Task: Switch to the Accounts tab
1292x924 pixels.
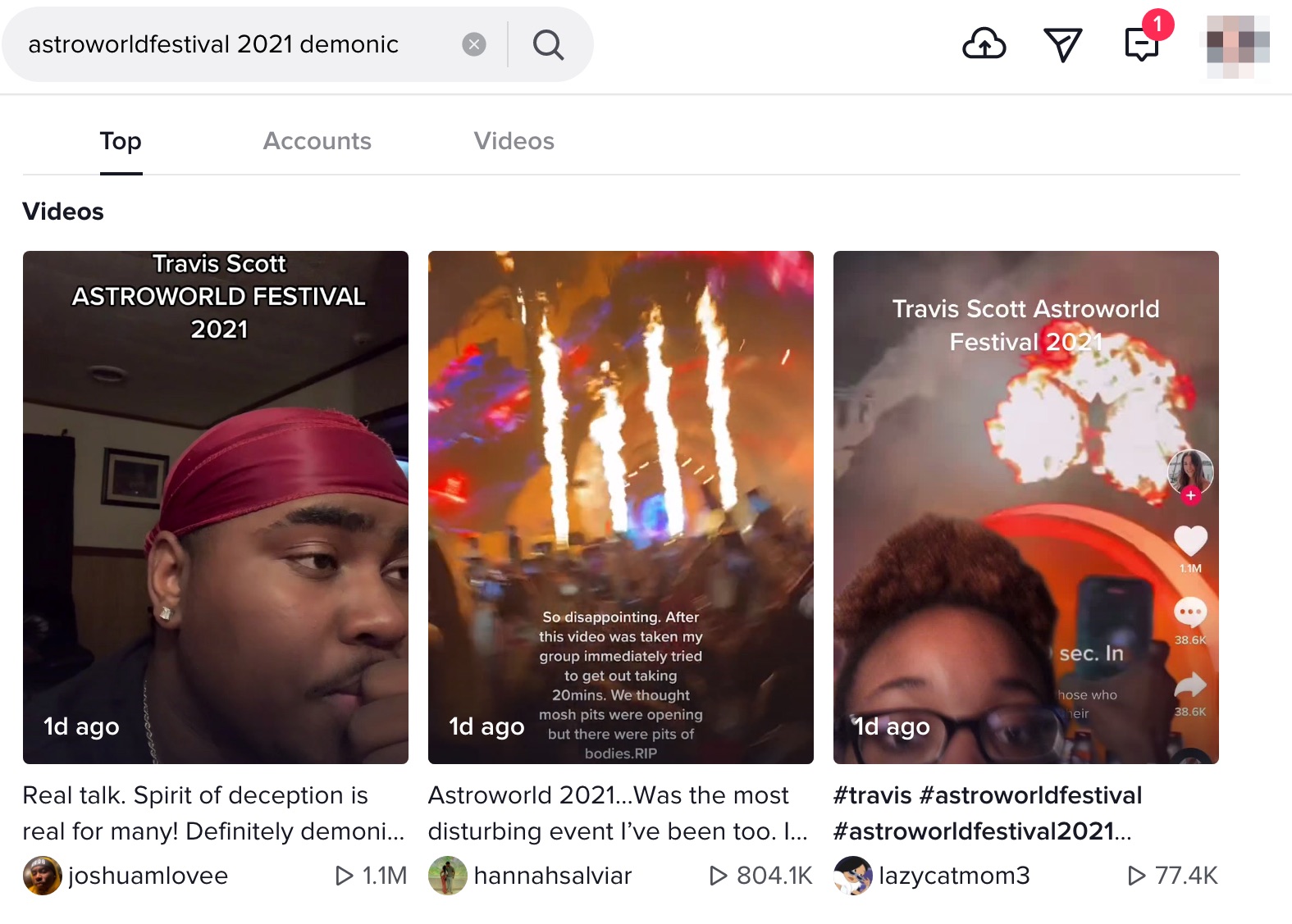Action: click(x=317, y=141)
